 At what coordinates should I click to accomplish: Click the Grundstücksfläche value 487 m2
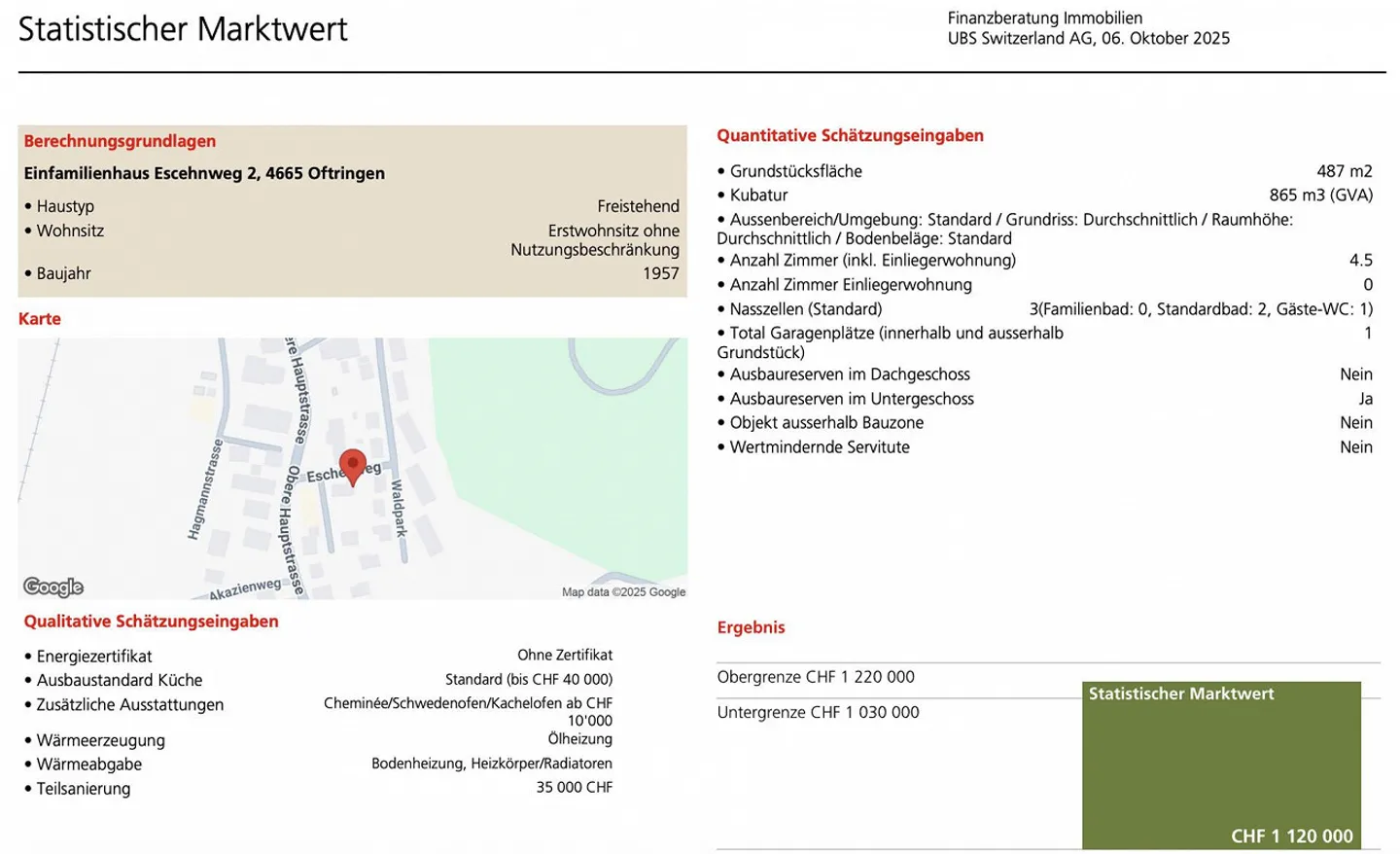(1344, 171)
